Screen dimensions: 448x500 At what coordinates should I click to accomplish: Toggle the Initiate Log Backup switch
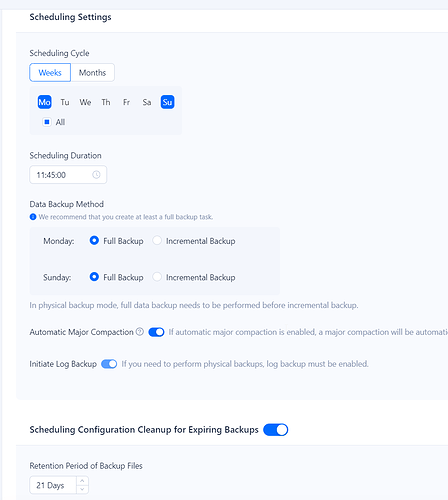tap(109, 364)
